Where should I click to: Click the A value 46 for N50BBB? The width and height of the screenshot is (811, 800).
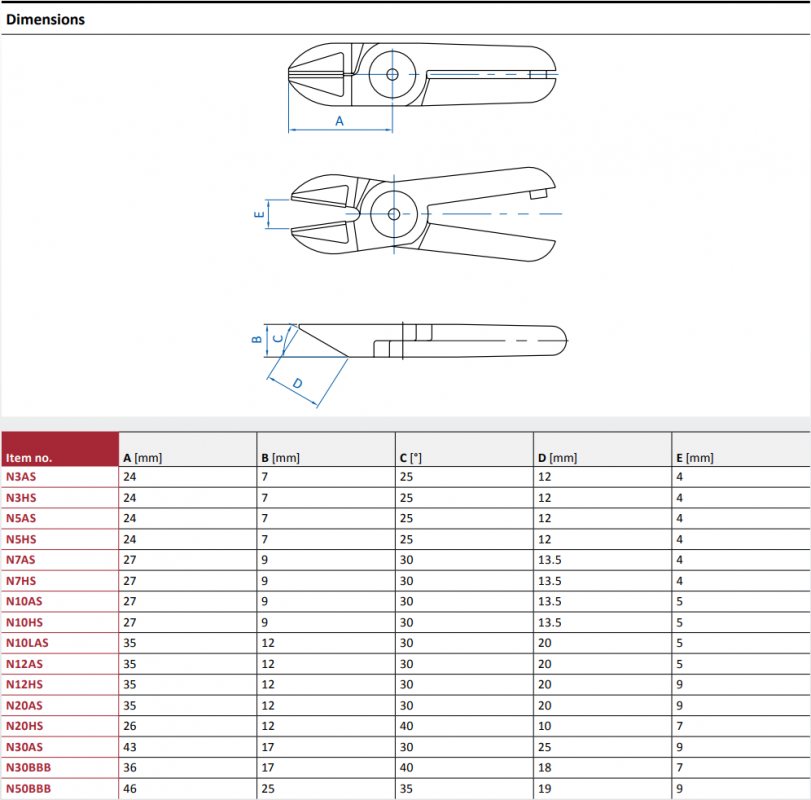[x=130, y=789]
